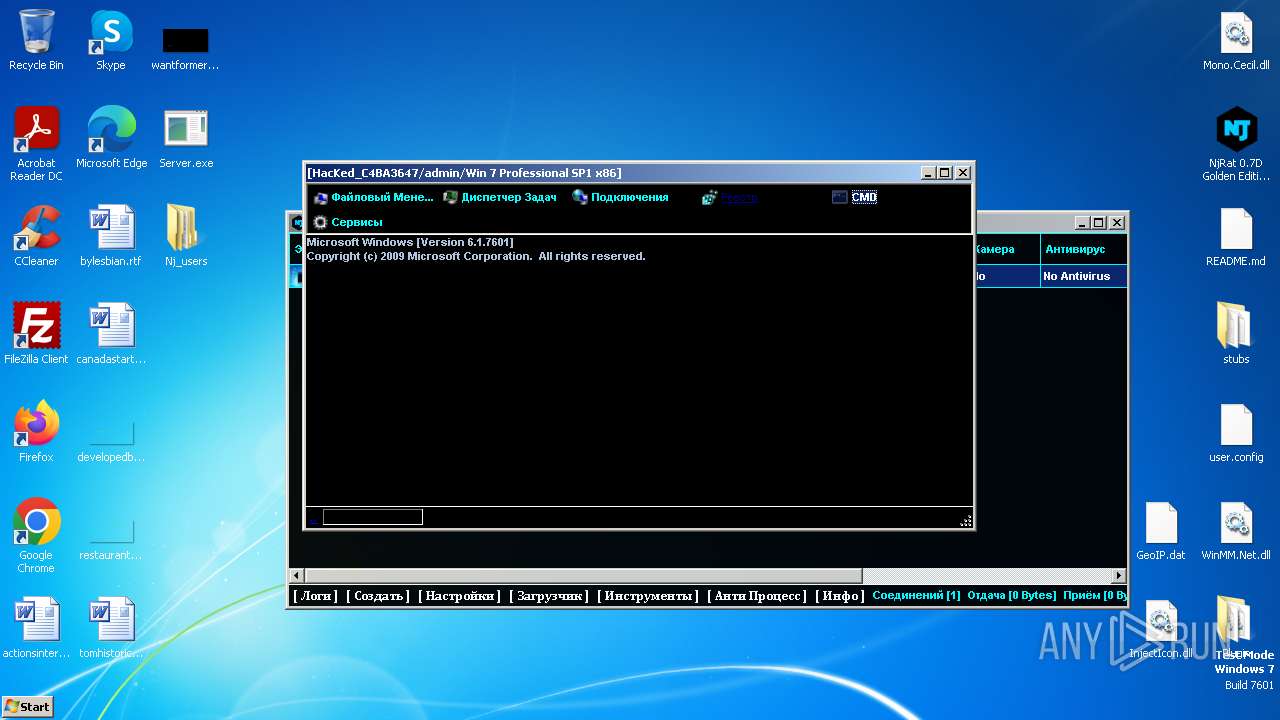Open the Nj_users folder

[x=185, y=236]
